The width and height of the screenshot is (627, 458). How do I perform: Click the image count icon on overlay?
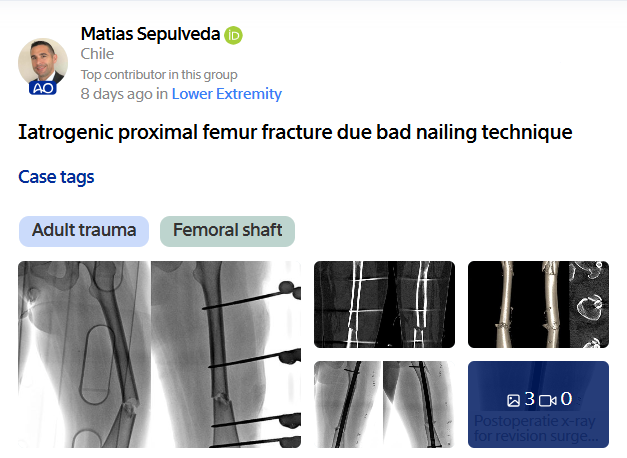pos(513,400)
